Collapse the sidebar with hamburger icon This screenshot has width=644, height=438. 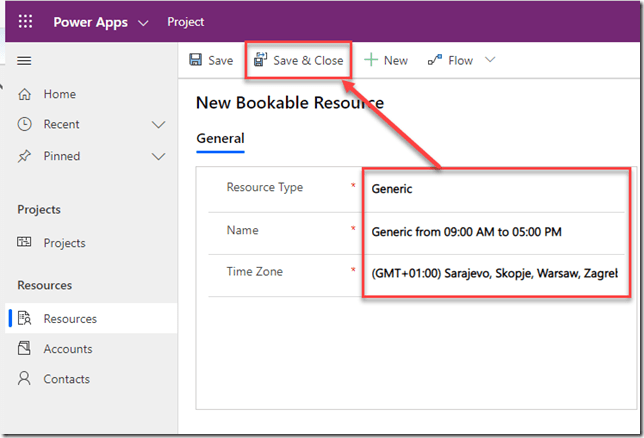pos(25,61)
